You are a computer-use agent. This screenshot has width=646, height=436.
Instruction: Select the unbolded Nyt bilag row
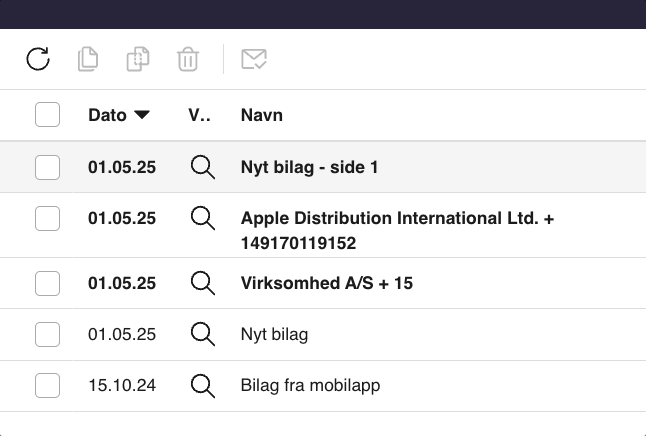274,334
